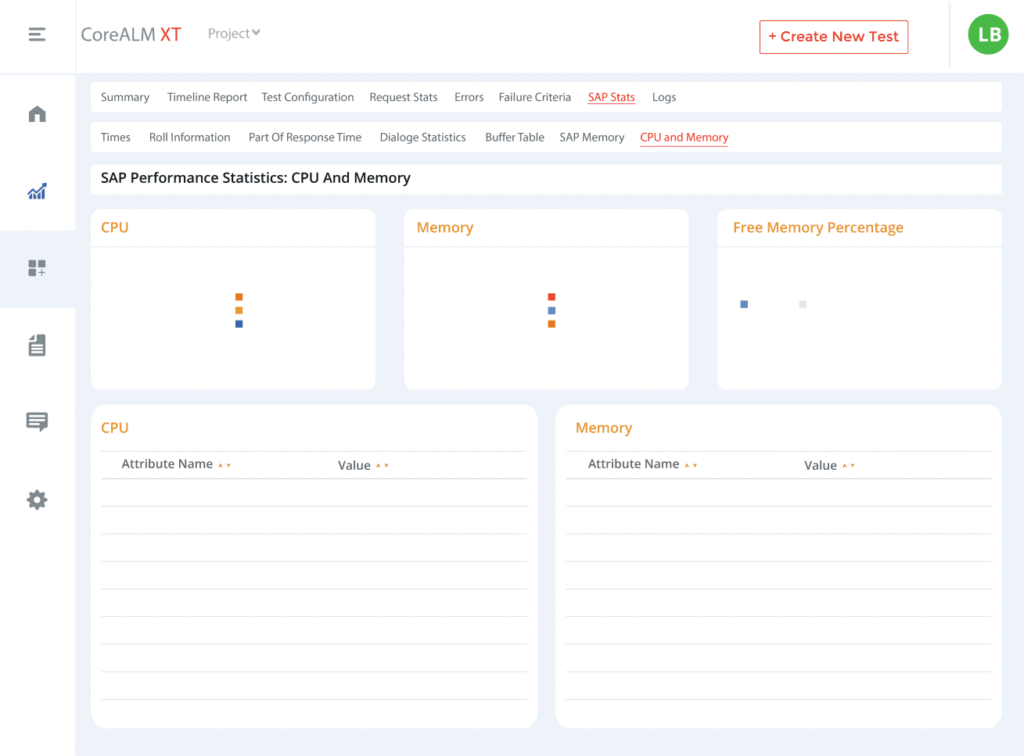Click the 'Free Memory Percentage' card title
This screenshot has height=756, width=1024.
[818, 228]
